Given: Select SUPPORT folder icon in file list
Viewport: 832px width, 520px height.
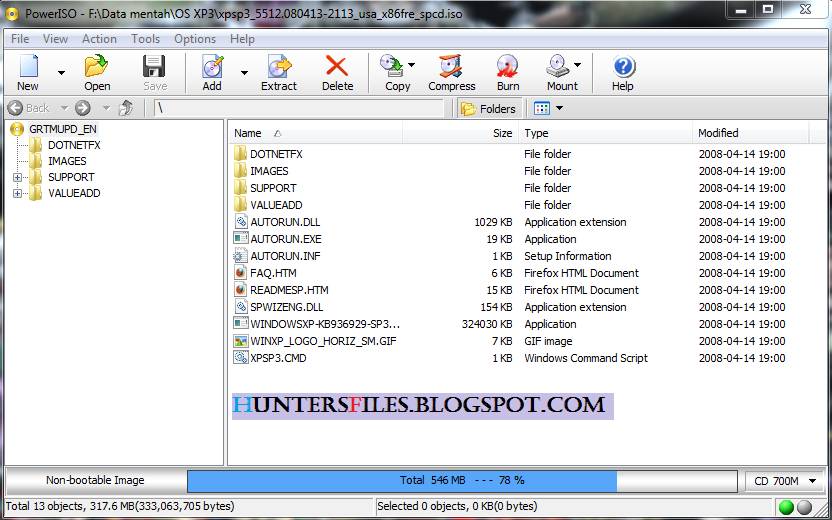Looking at the screenshot, I should pyautogui.click(x=240, y=188).
